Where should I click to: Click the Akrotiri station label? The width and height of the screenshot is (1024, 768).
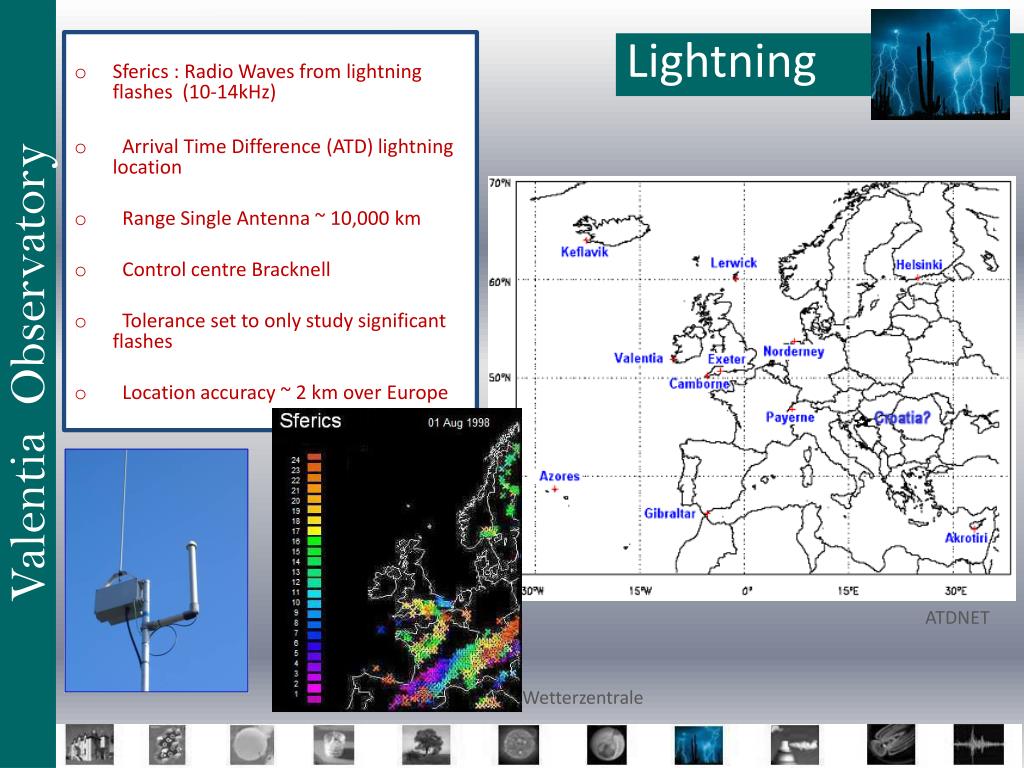click(966, 538)
